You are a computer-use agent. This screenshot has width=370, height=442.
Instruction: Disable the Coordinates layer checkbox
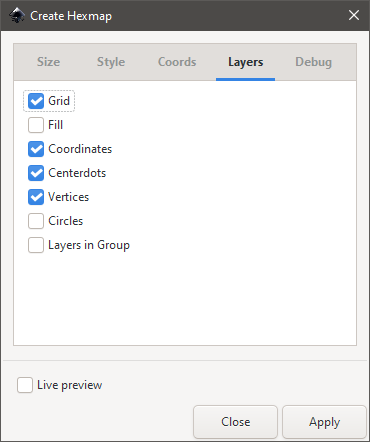click(x=36, y=149)
